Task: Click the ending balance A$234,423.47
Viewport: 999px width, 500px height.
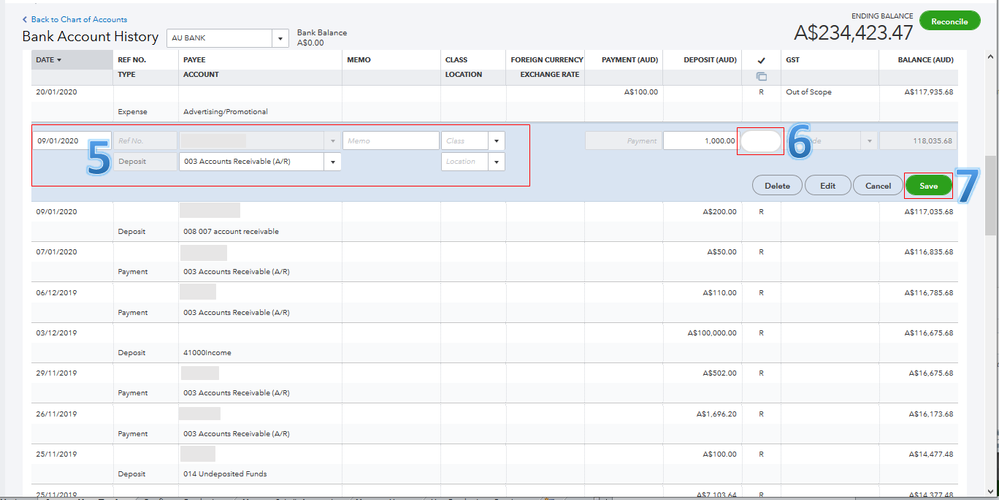Action: (x=853, y=33)
